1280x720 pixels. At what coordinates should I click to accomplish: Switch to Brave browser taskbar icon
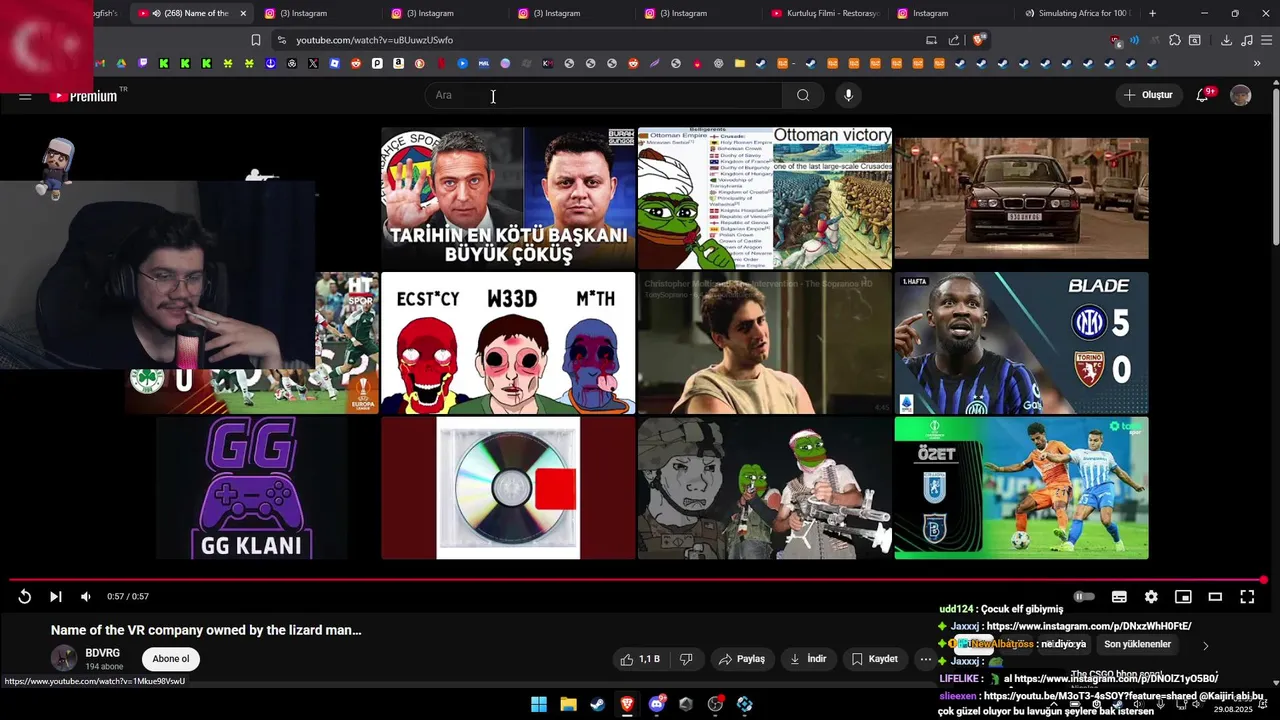coord(627,704)
